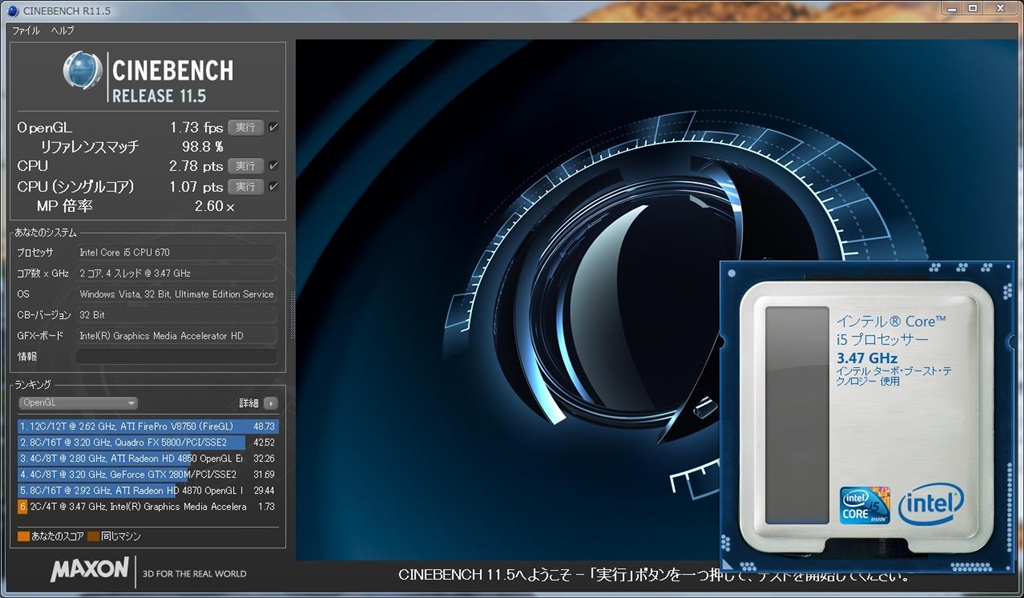Image resolution: width=1024 pixels, height=598 pixels.
Task: Click the Cinebench title bar app icon
Action: (11, 10)
